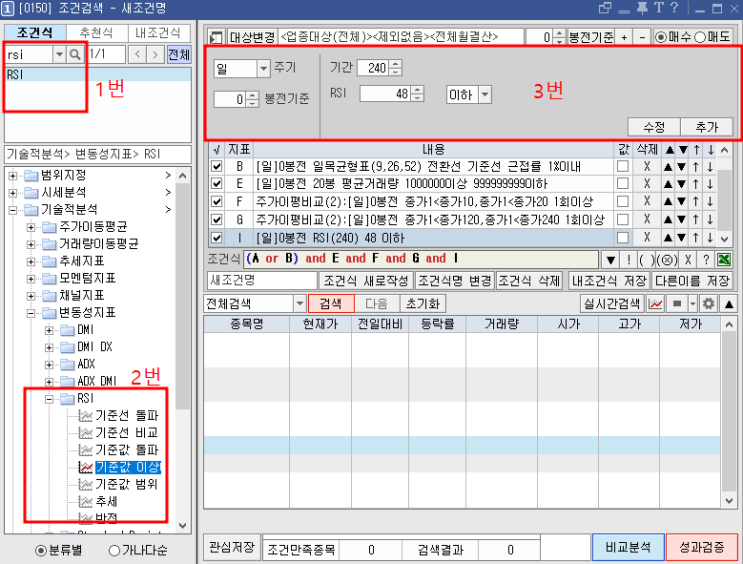The height and width of the screenshot is (564, 743).
Task: Move condition E up with ▲
Action: coord(668,184)
